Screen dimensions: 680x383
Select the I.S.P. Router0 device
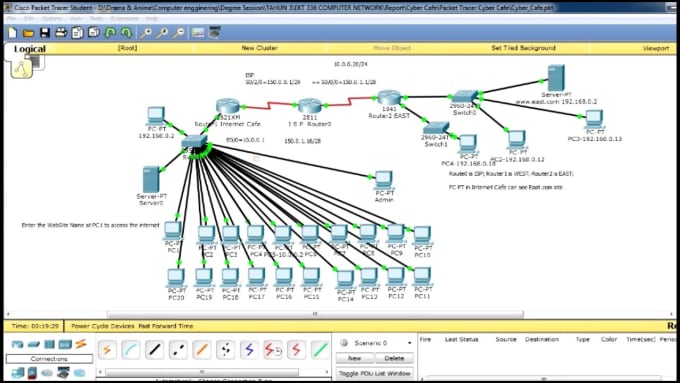coord(310,105)
